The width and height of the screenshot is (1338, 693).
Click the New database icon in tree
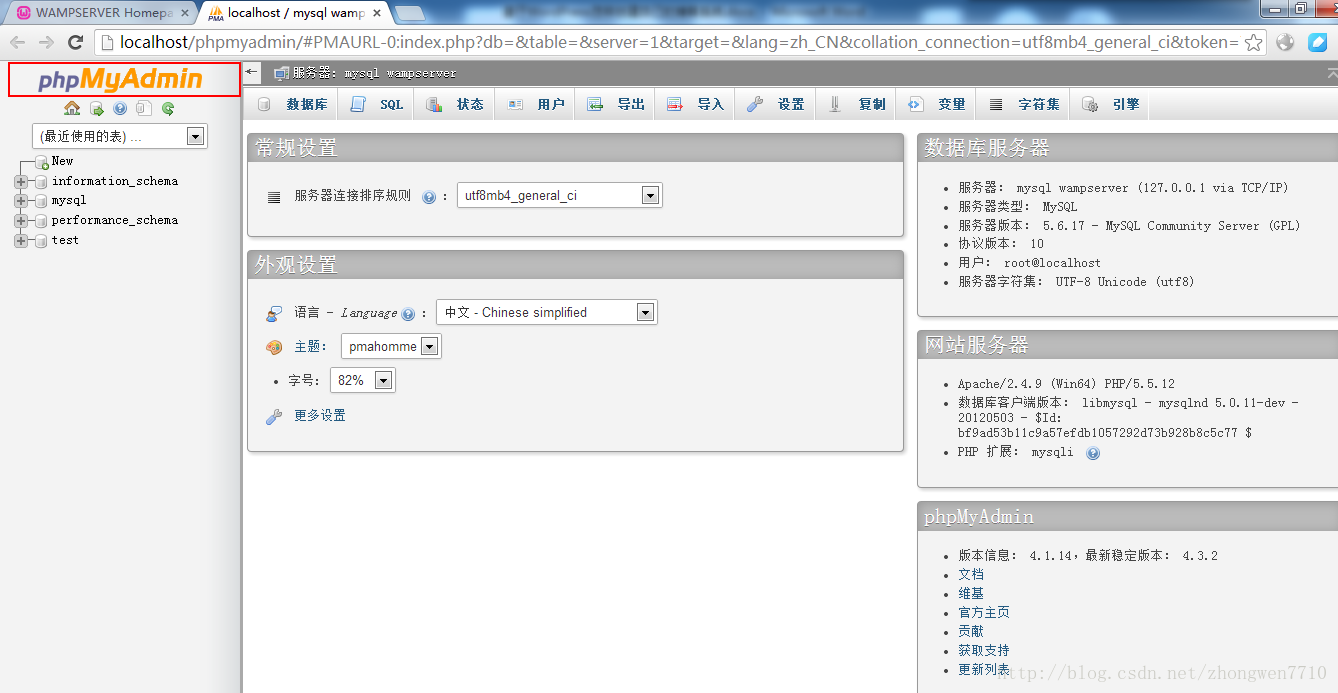(x=42, y=162)
